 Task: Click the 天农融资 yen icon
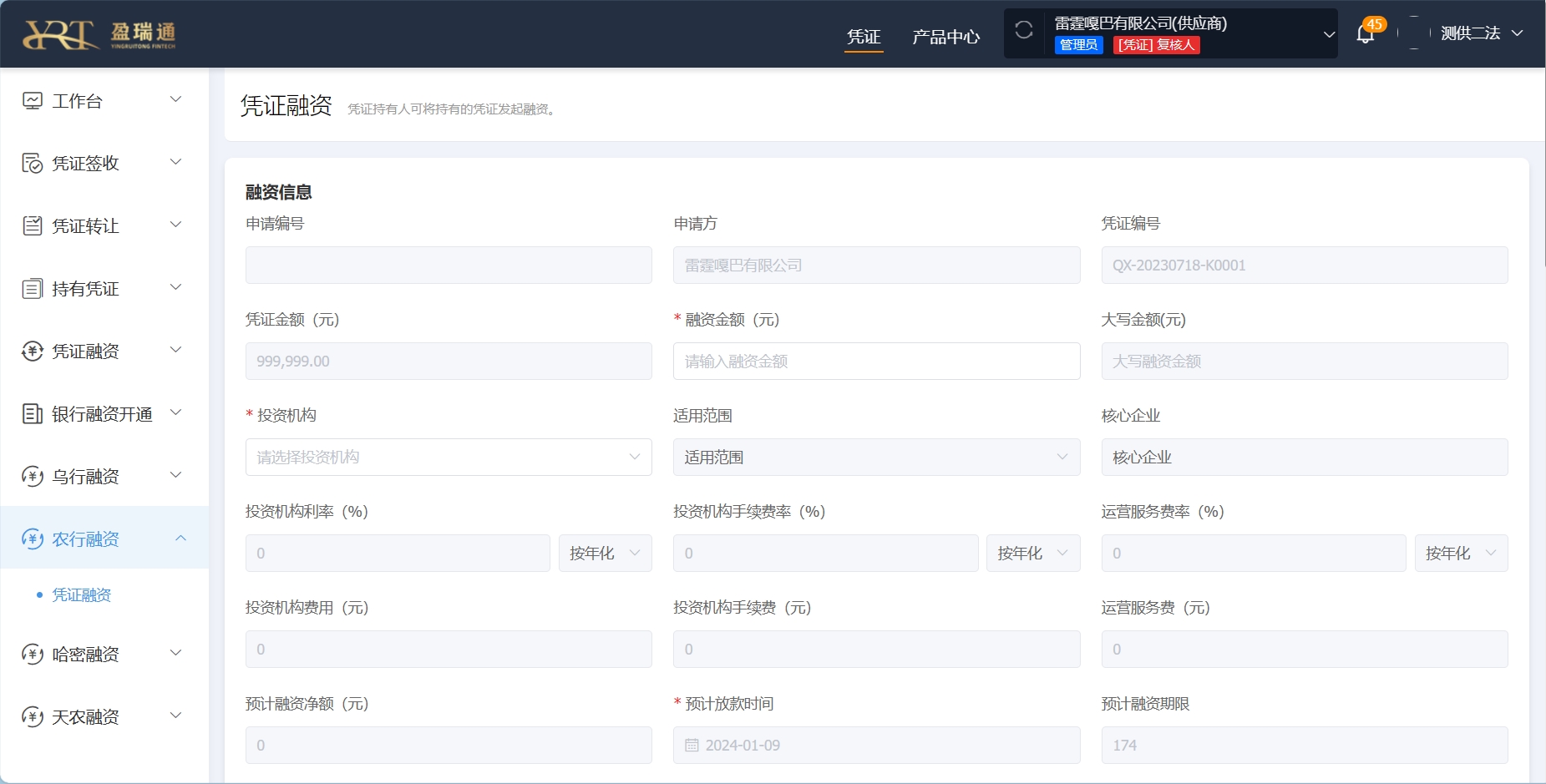[32, 717]
